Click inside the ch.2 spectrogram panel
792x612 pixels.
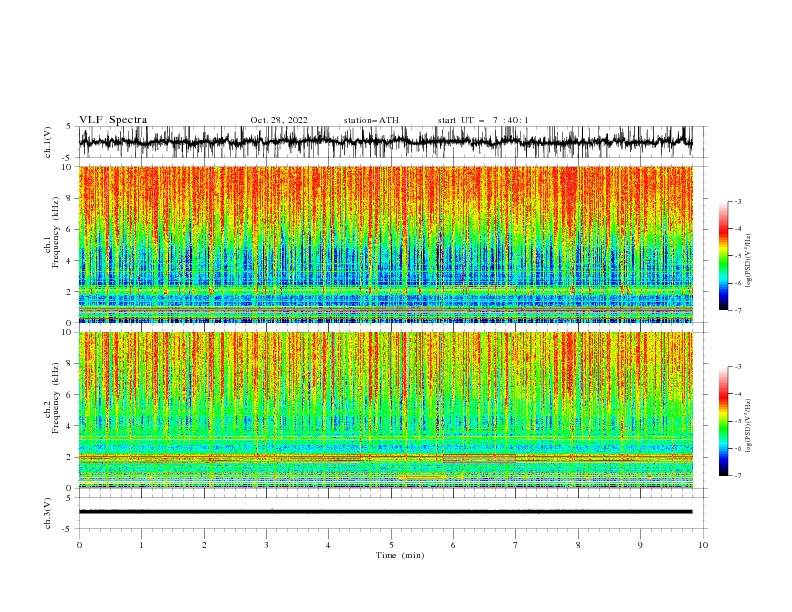click(386, 410)
